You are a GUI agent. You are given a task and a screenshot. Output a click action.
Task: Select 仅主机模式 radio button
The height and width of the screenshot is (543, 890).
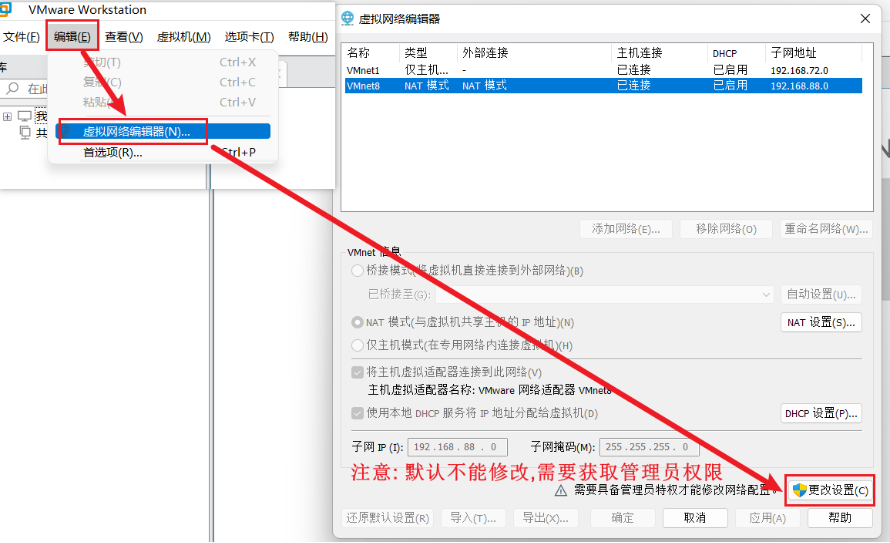[357, 345]
